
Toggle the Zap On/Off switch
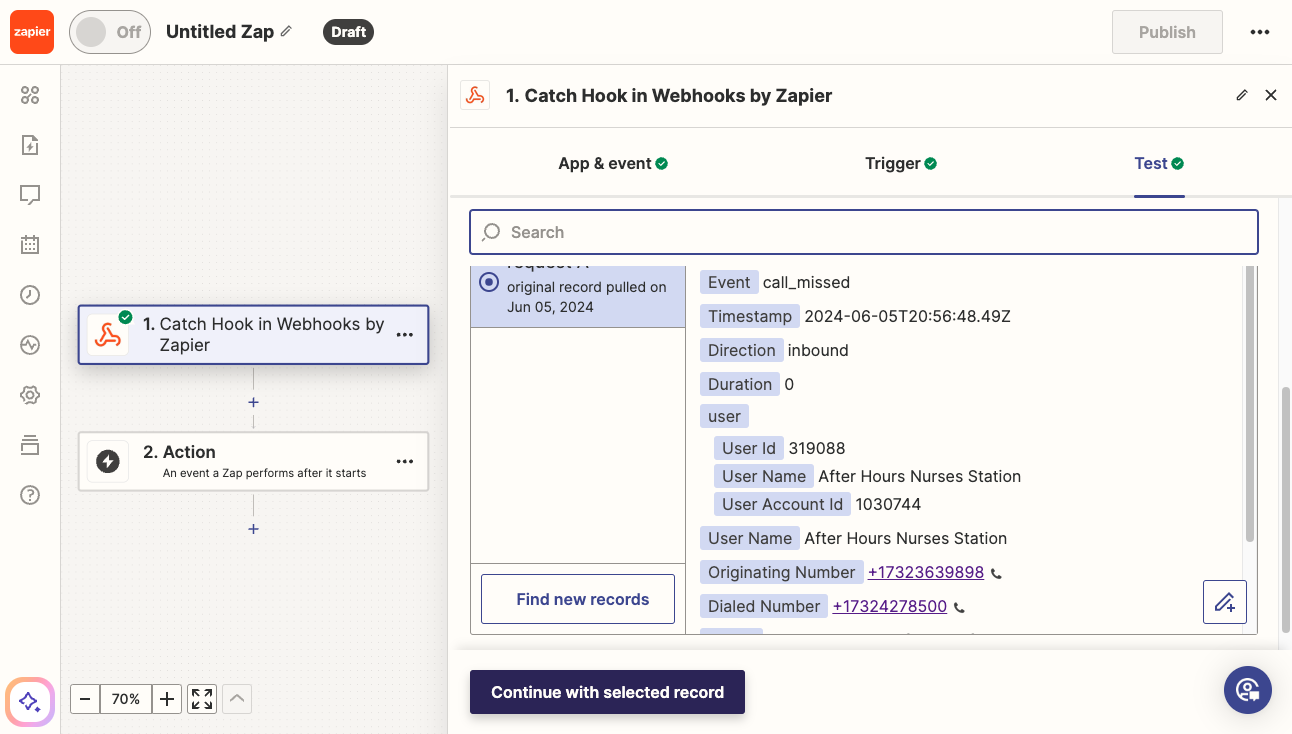[110, 32]
